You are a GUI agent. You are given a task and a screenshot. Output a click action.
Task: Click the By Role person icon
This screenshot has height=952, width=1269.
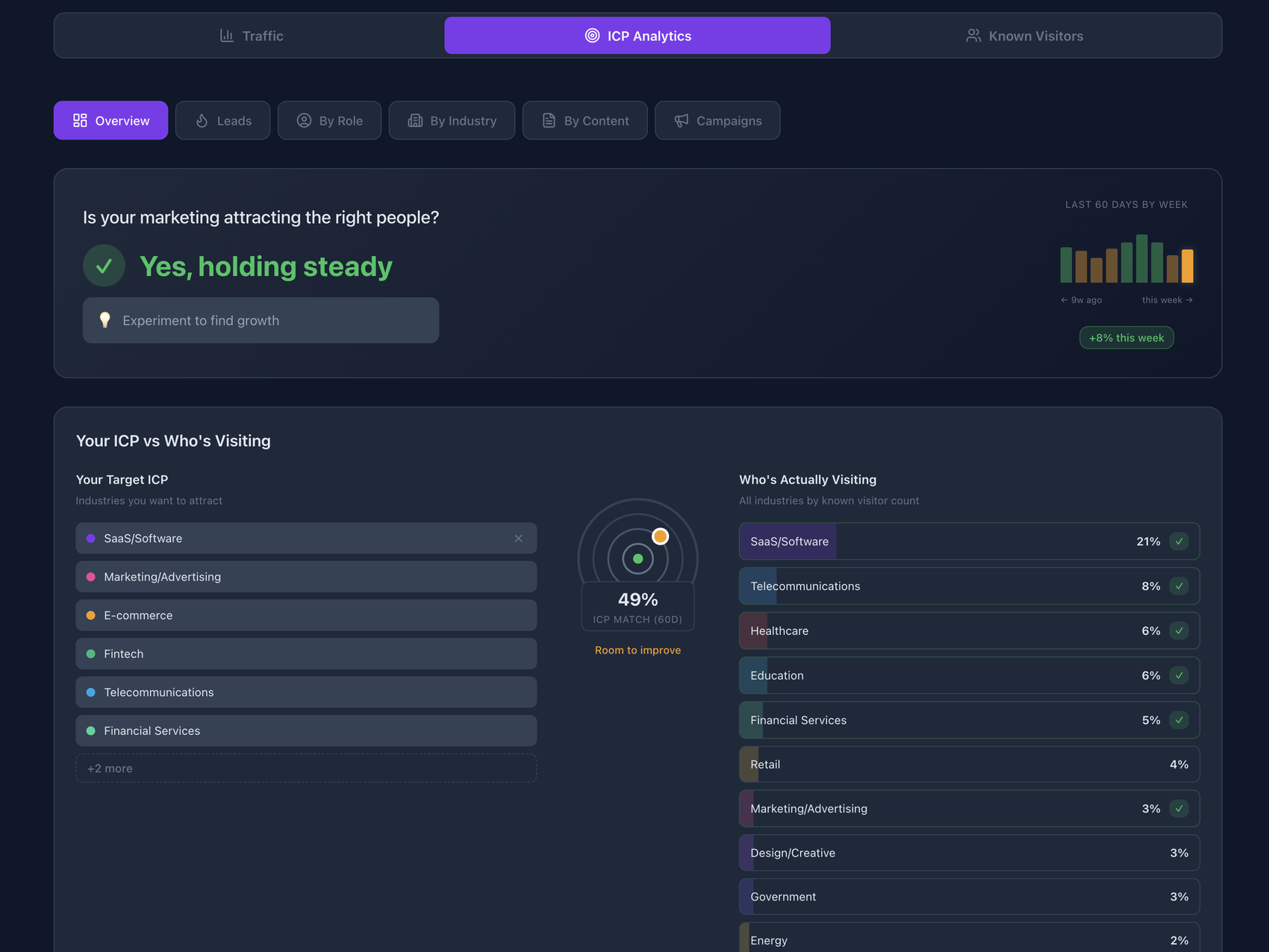304,121
